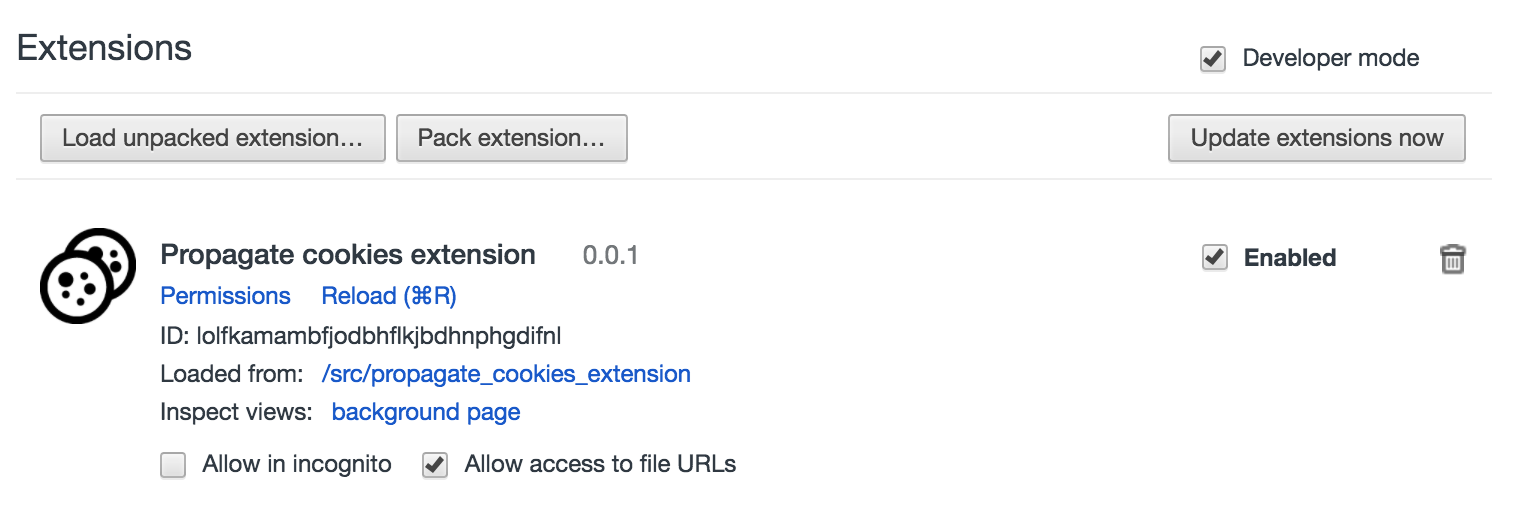Viewport: 1534px width, 516px height.
Task: Click the trash can icon to remove extension
Action: 1452,259
